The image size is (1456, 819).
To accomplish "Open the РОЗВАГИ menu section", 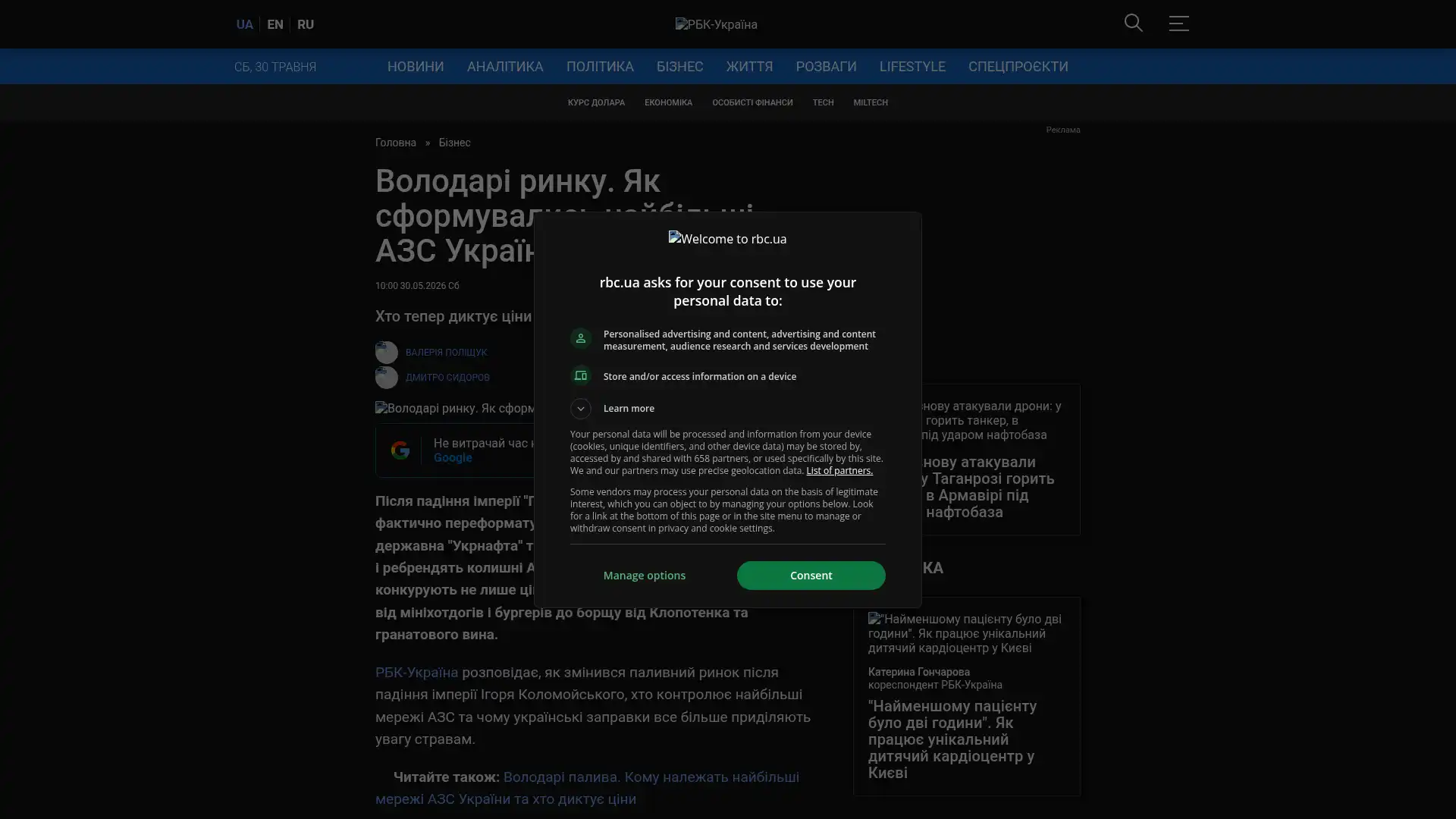I will (x=827, y=67).
